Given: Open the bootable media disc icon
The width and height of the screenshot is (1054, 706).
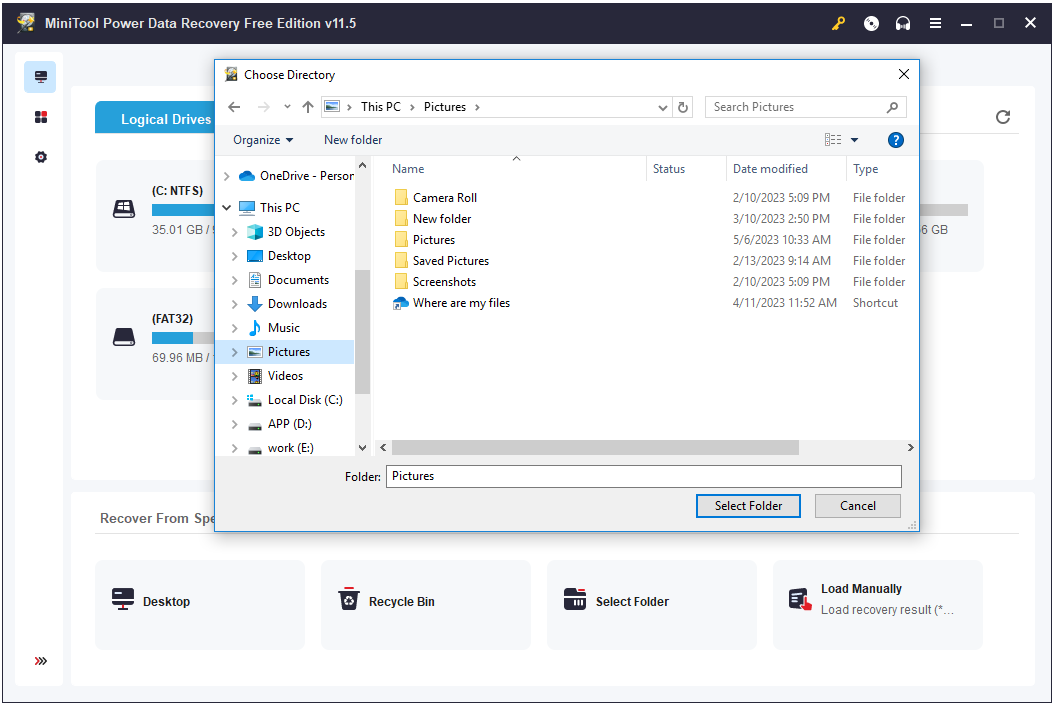Looking at the screenshot, I should [871, 24].
